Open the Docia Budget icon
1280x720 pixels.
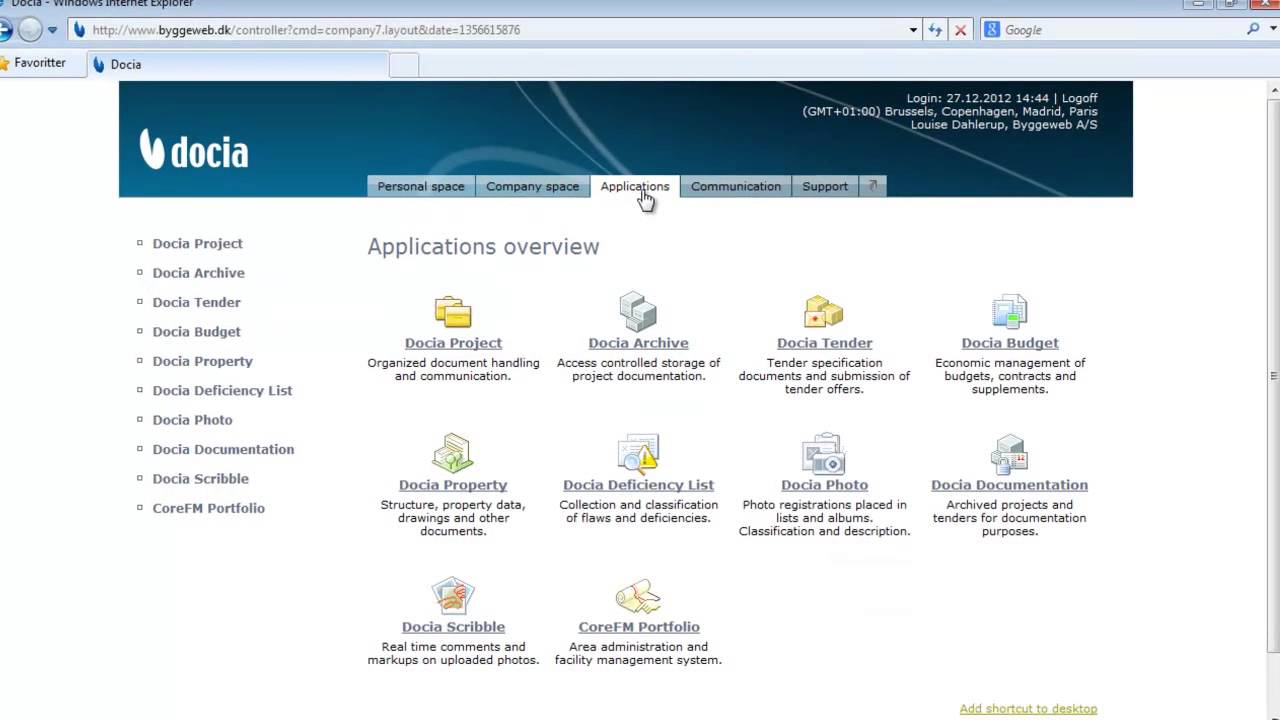click(x=1010, y=312)
